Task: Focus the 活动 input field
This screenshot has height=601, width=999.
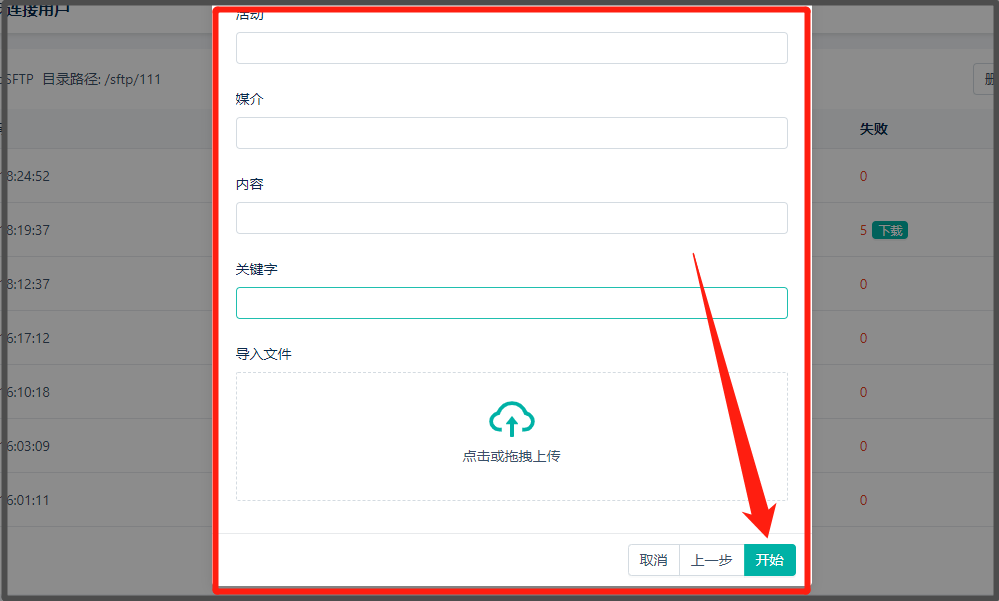Action: pyautogui.click(x=512, y=48)
